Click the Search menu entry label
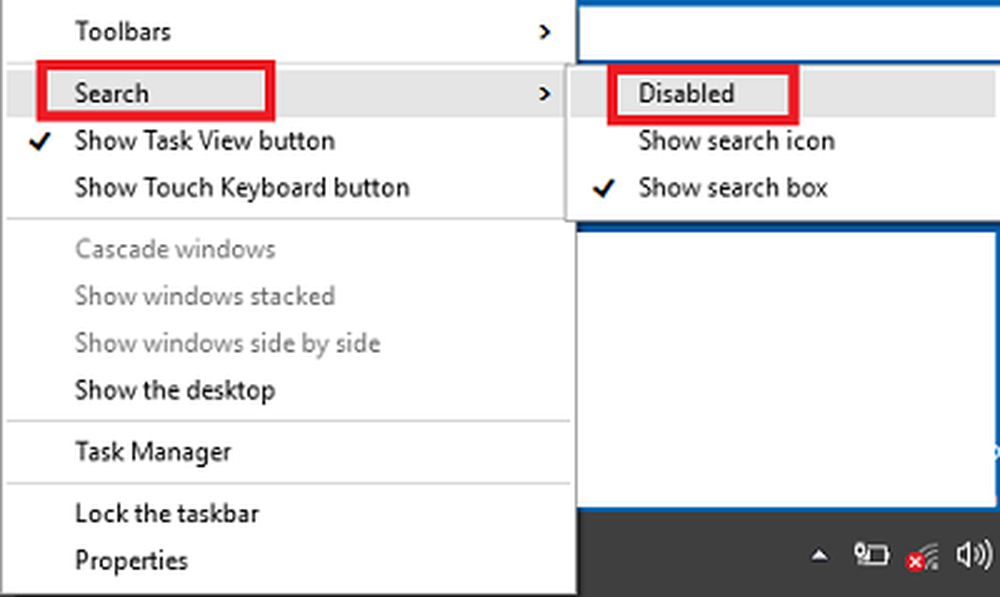This screenshot has height=597, width=1000. point(112,94)
